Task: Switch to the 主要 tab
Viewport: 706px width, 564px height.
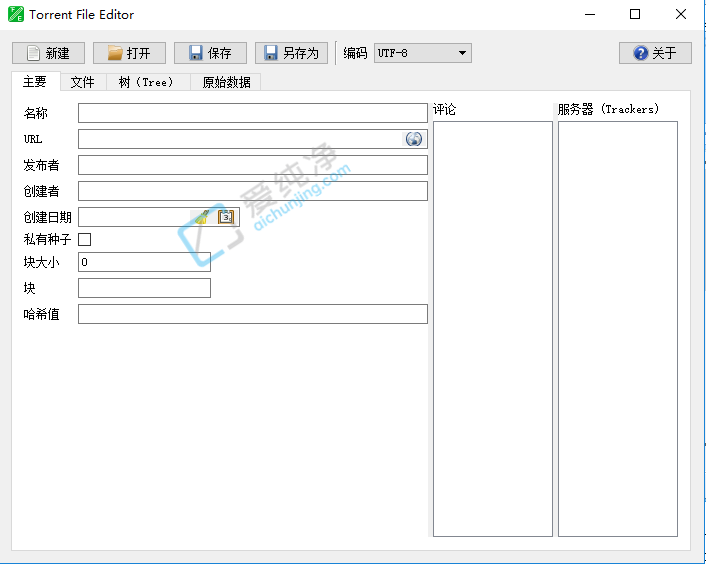Action: [x=35, y=81]
